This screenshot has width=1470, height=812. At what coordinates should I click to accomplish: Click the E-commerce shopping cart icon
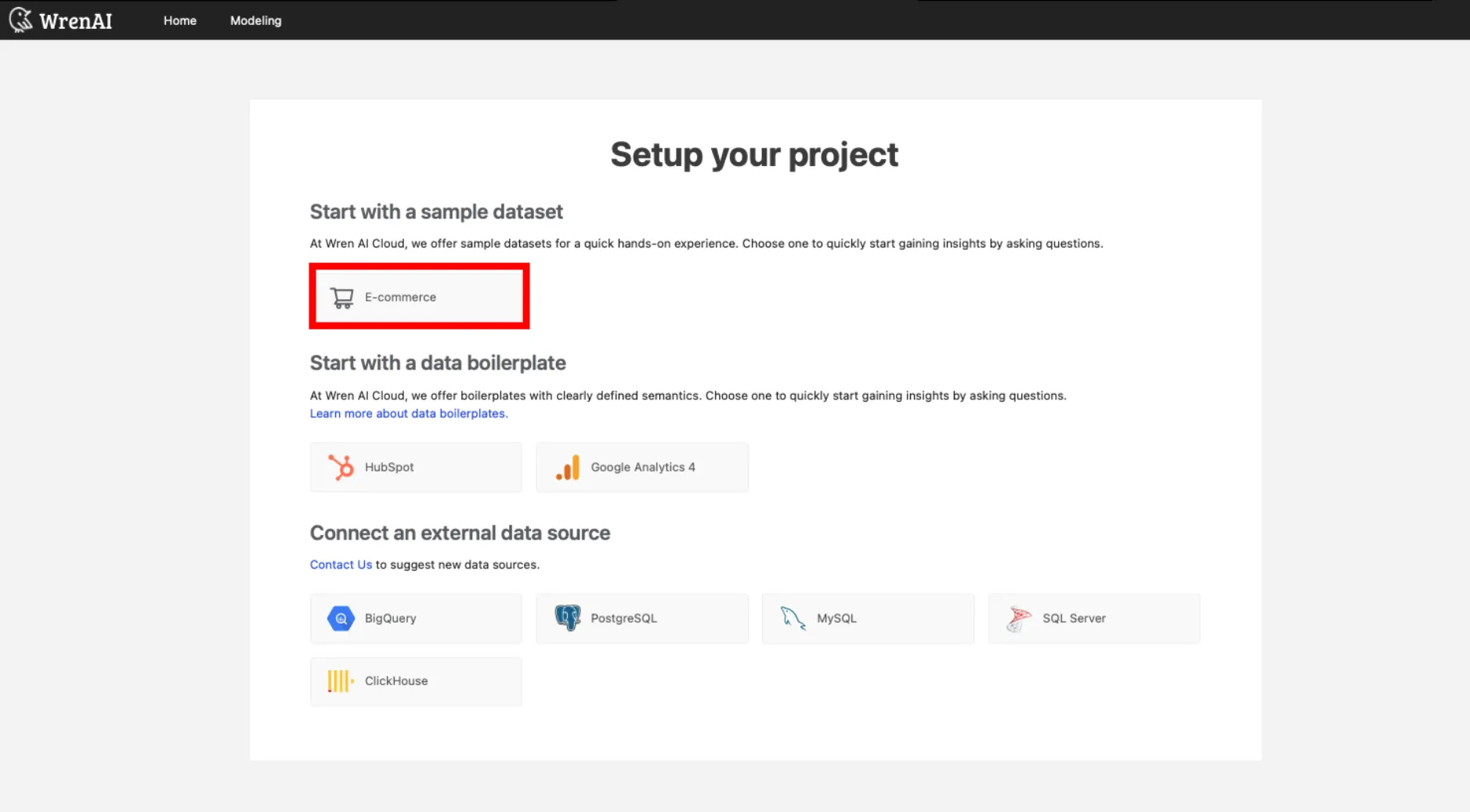(x=341, y=298)
